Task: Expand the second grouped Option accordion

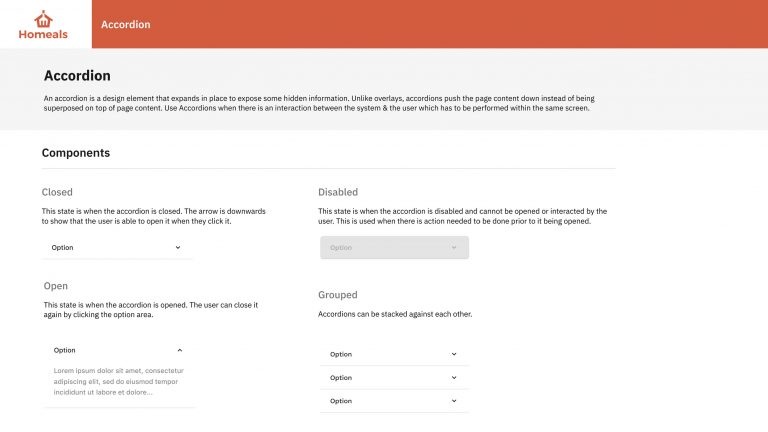Action: 394,378
